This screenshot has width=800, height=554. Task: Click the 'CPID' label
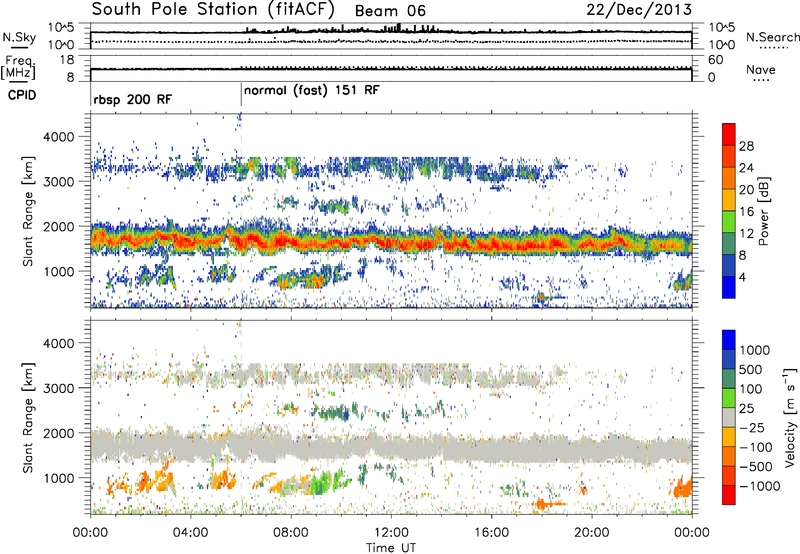[22, 95]
